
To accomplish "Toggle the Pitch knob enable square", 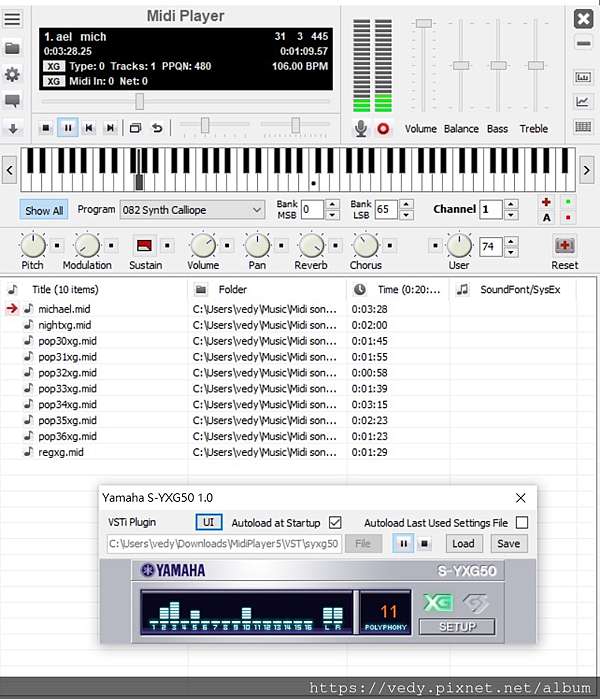I will pos(57,245).
